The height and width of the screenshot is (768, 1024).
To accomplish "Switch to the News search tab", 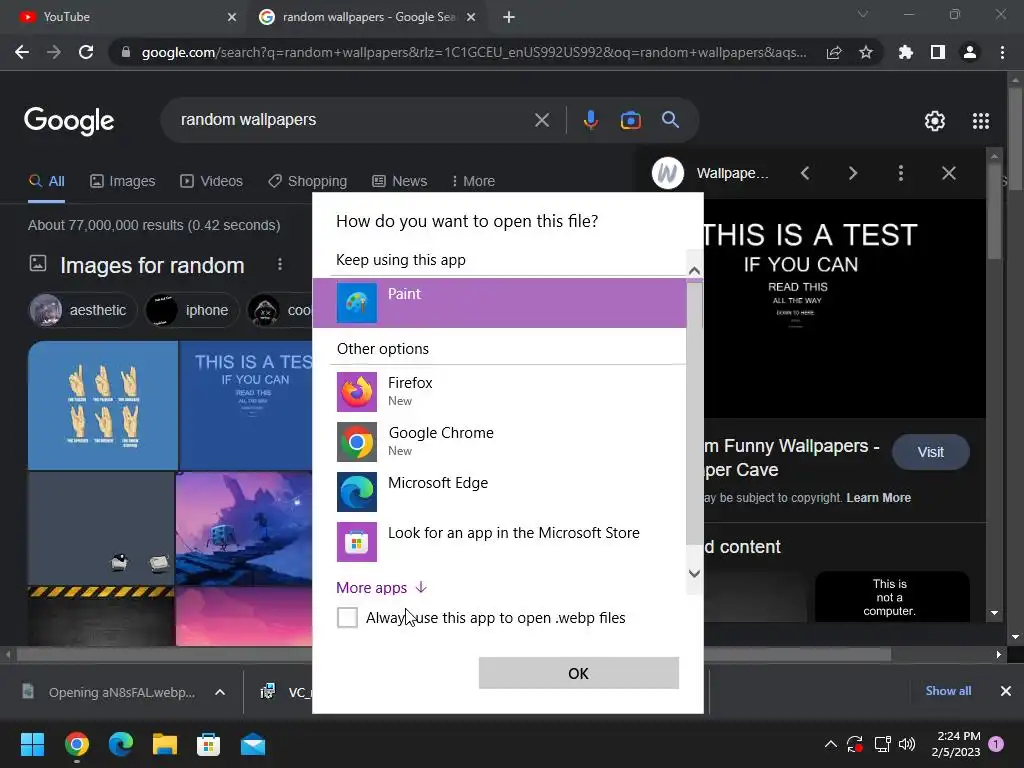I will click(x=400, y=181).
